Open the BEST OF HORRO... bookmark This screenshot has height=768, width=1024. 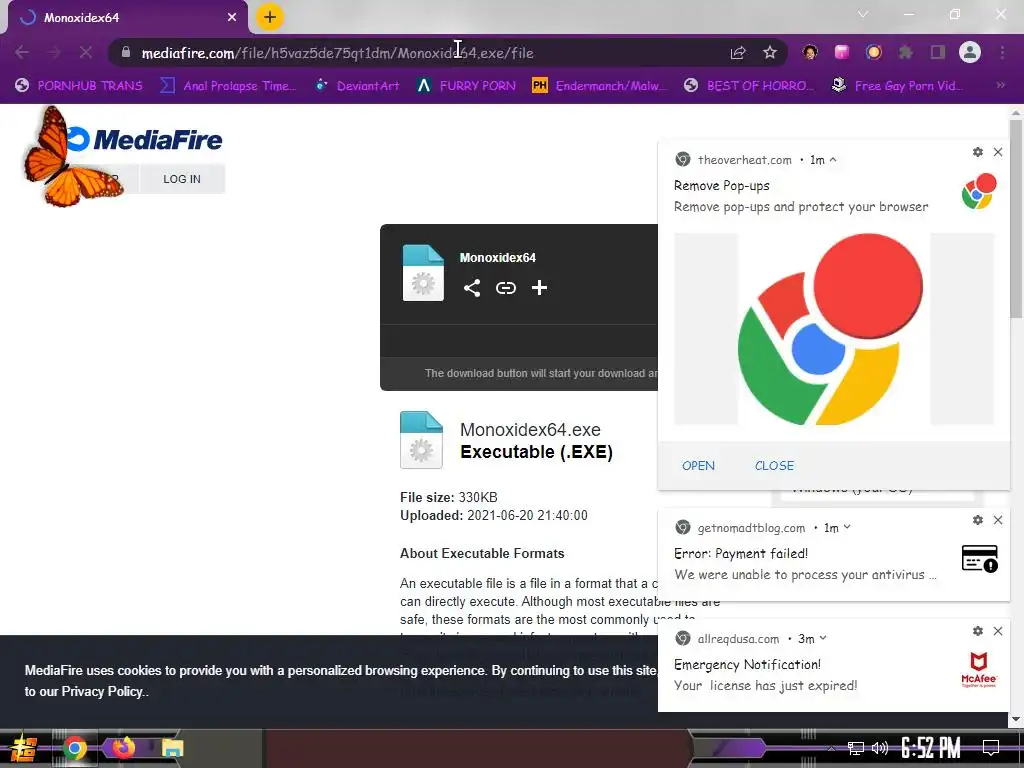750,86
